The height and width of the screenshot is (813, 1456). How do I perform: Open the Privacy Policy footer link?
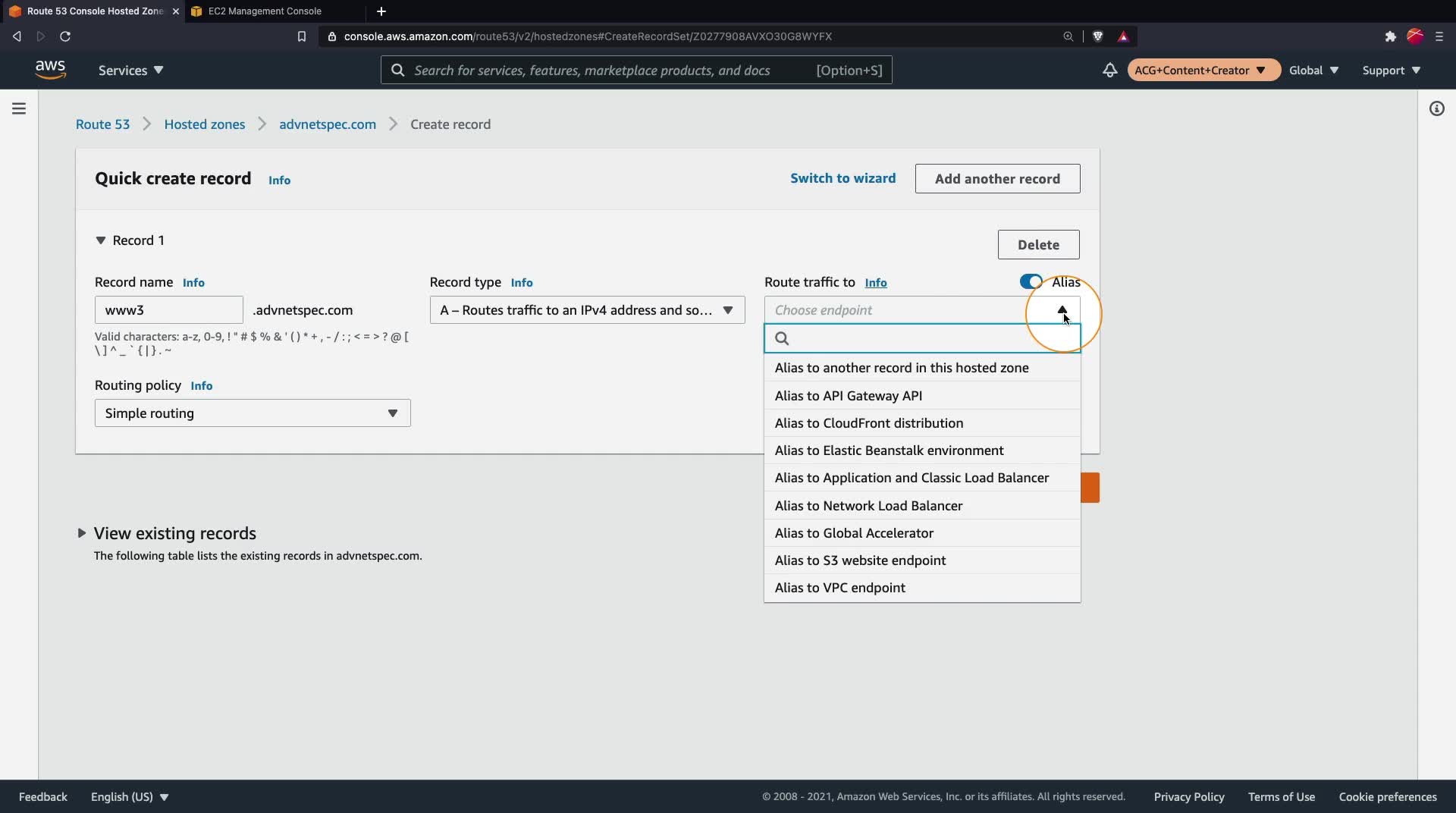[x=1189, y=796]
